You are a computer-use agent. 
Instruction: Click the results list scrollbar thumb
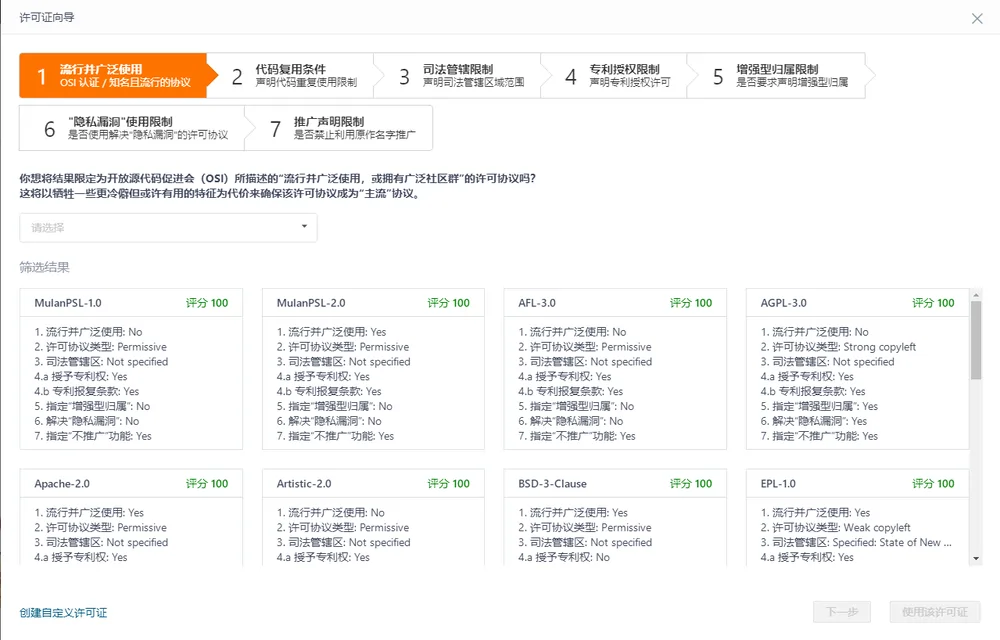click(976, 340)
